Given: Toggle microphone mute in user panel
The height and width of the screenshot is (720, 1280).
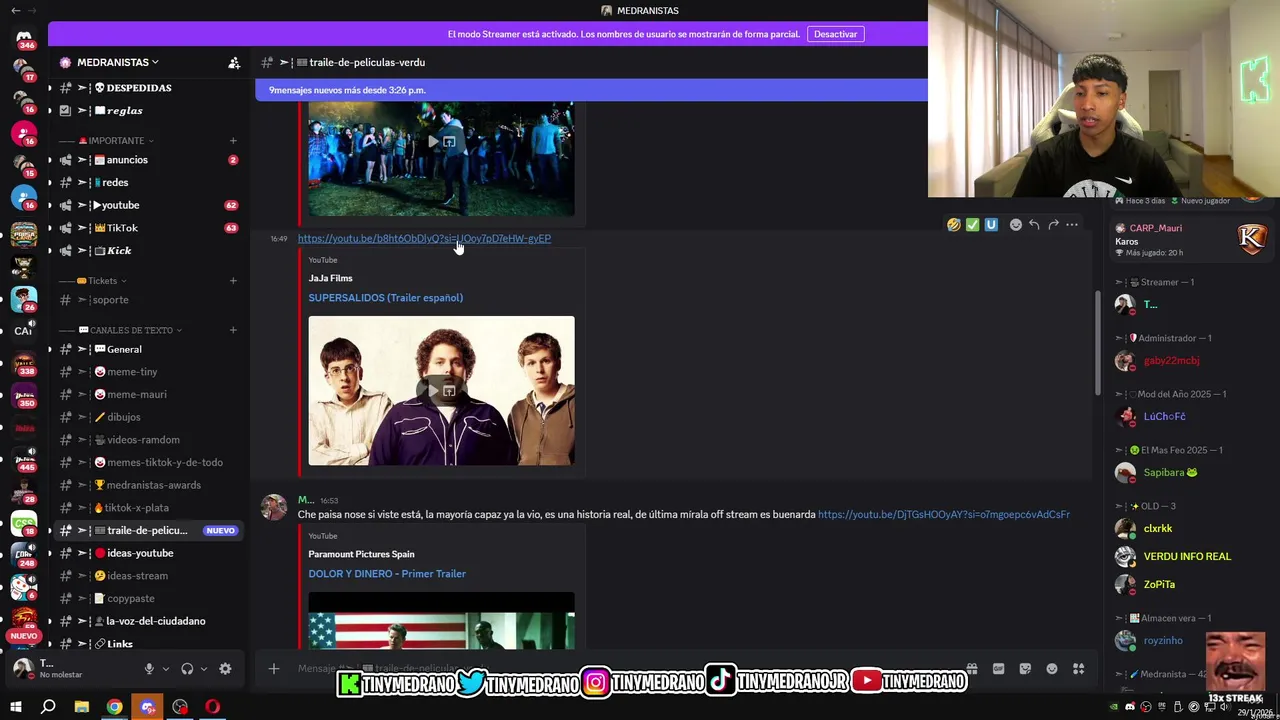Looking at the screenshot, I should tap(149, 669).
